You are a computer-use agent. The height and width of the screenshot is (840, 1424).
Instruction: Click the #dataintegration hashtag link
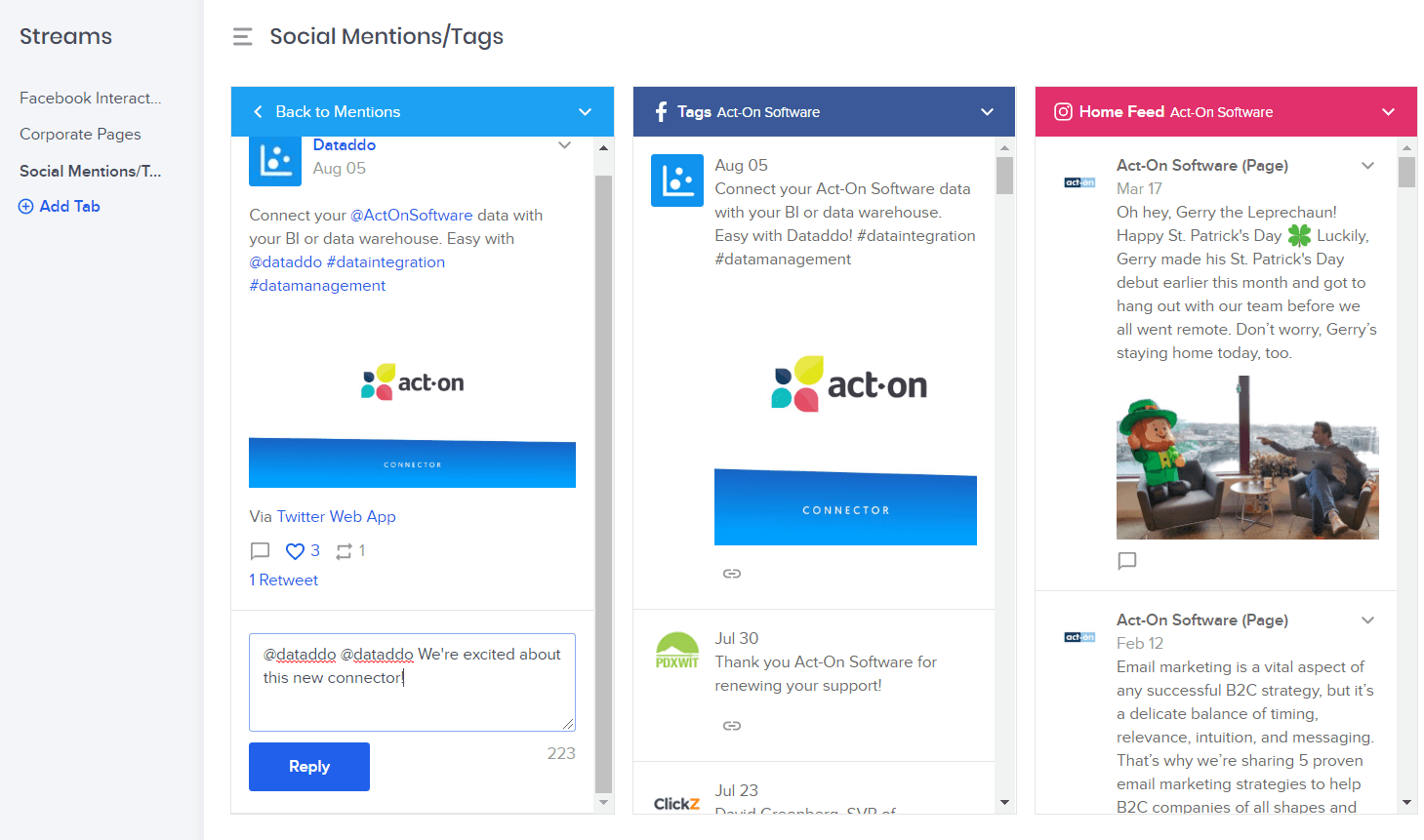tap(386, 262)
